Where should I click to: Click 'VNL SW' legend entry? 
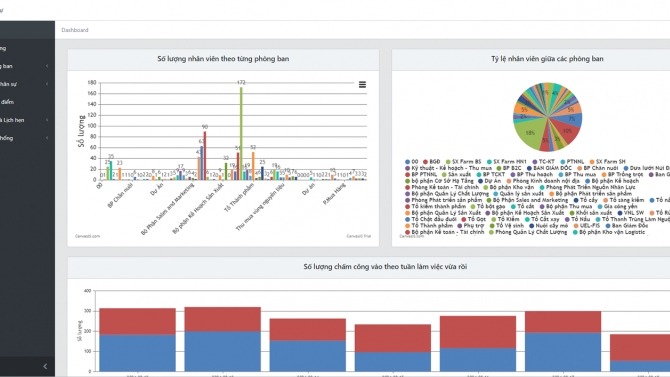pos(631,213)
